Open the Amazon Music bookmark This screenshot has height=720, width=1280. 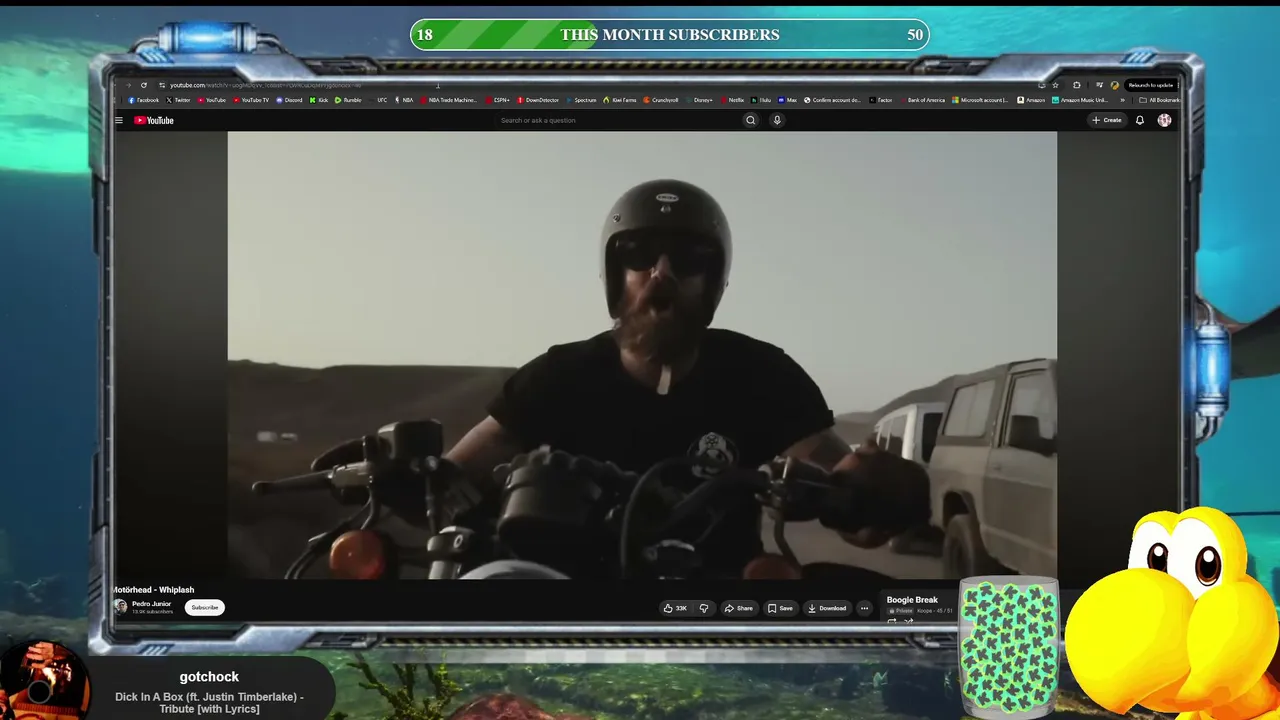click(1080, 100)
